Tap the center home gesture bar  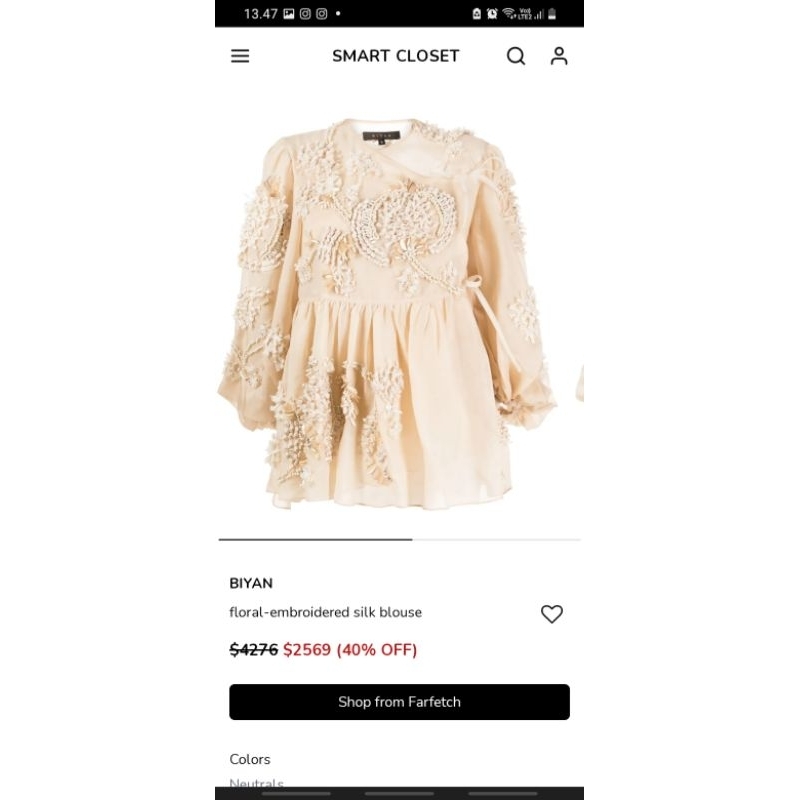(399, 794)
